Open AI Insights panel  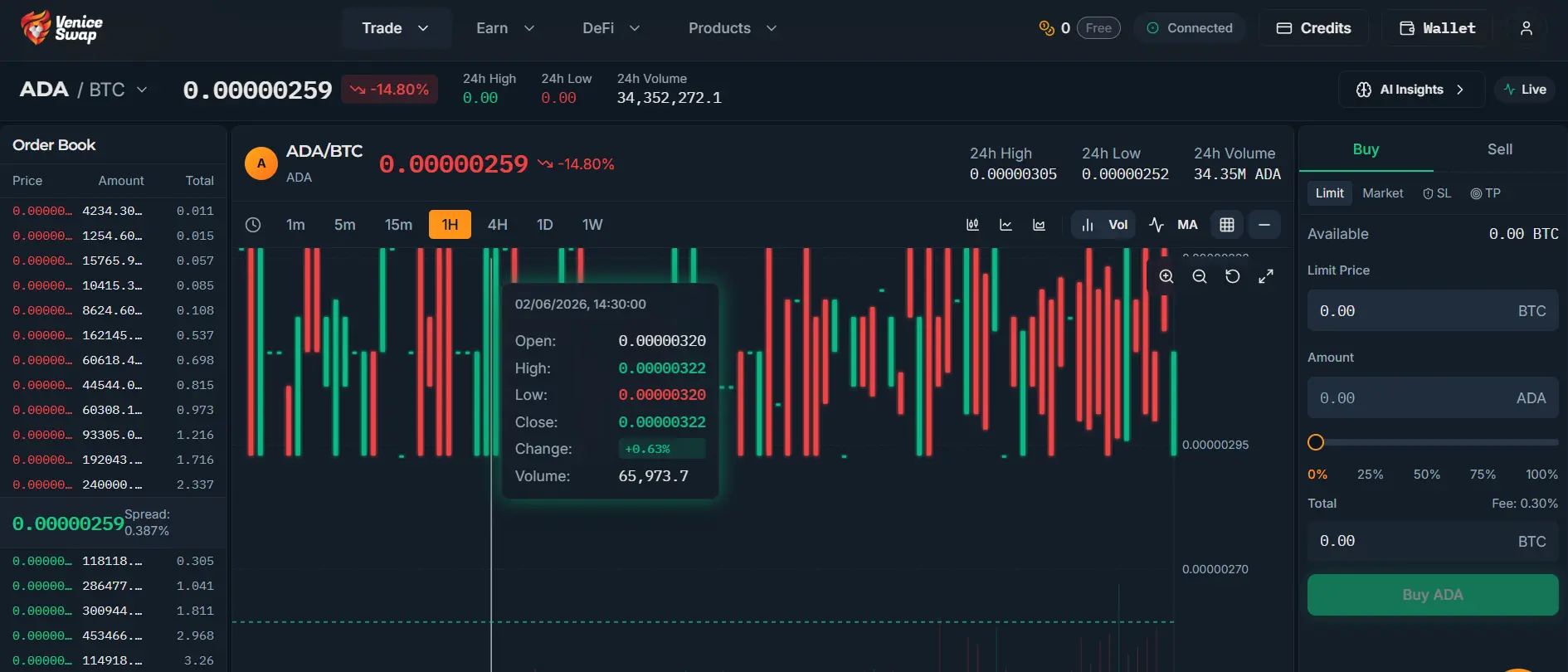[1411, 90]
